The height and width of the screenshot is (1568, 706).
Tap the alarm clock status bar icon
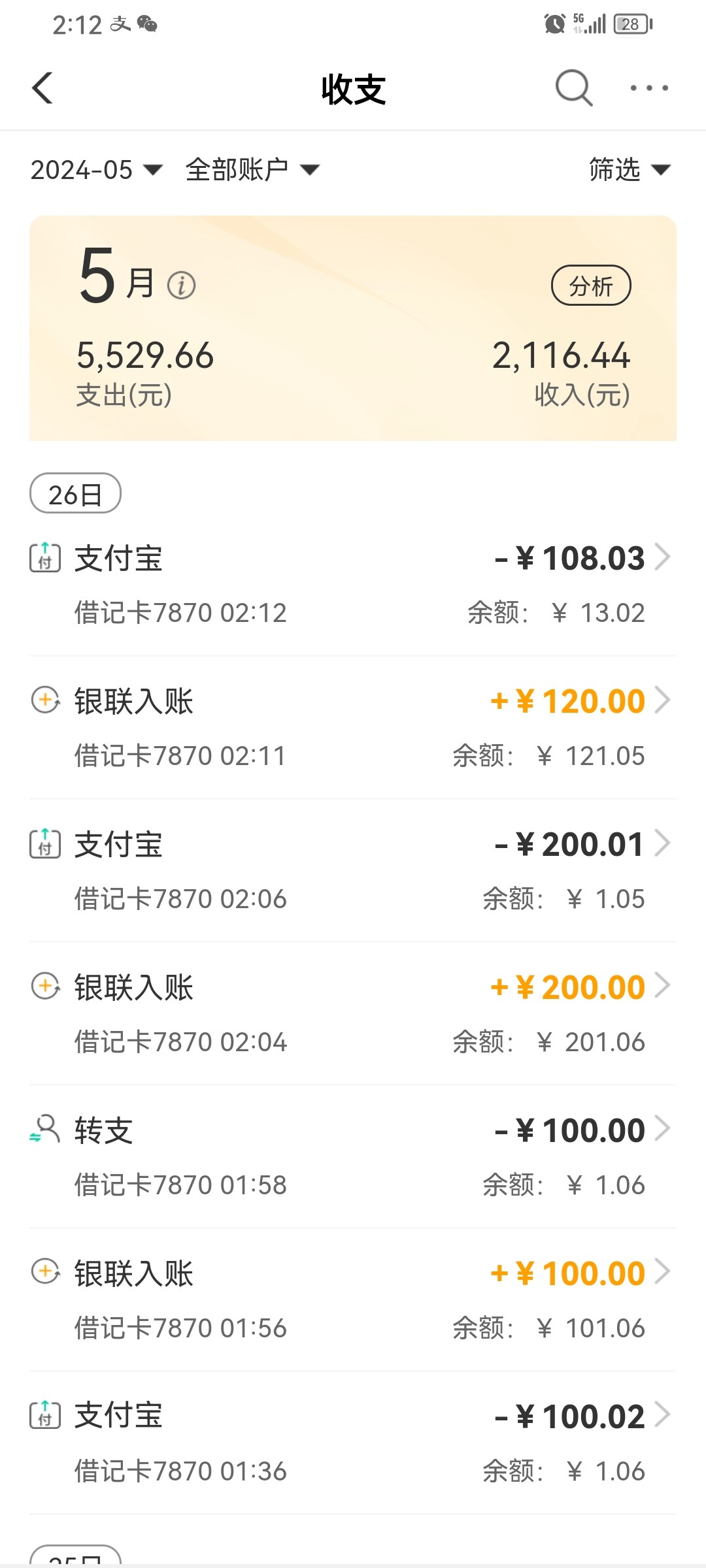[554, 24]
